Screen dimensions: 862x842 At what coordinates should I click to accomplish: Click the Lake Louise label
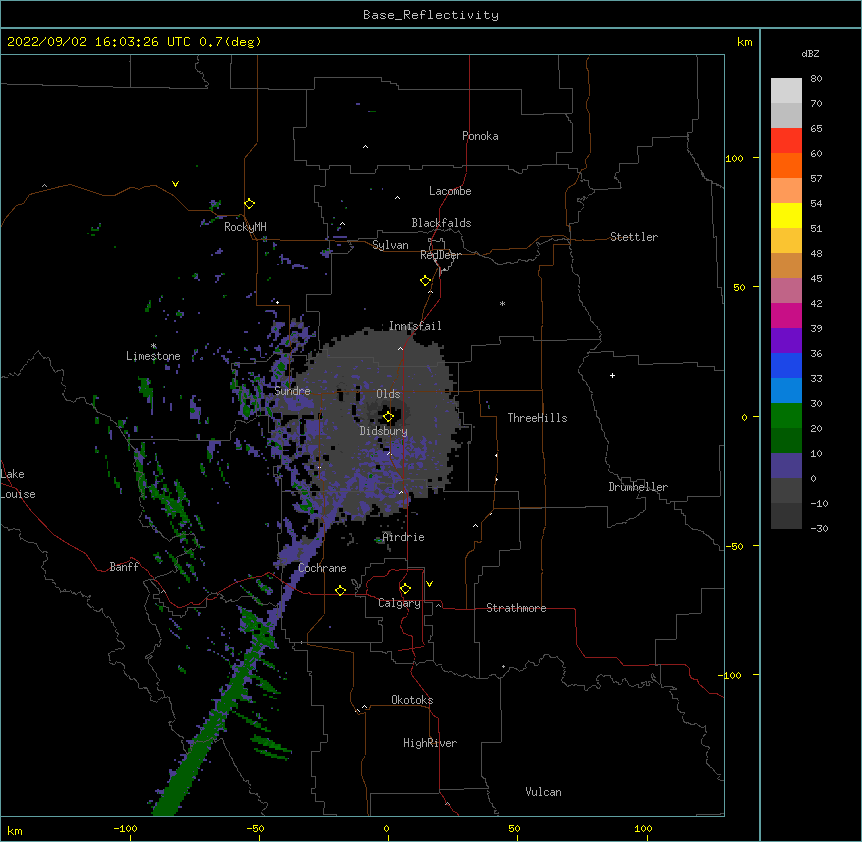click(x=18, y=484)
